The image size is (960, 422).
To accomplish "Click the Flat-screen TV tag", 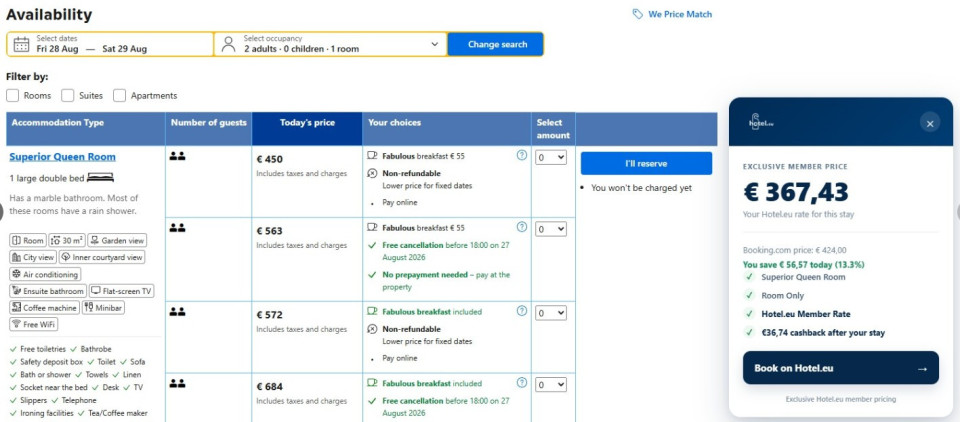I will tap(121, 291).
